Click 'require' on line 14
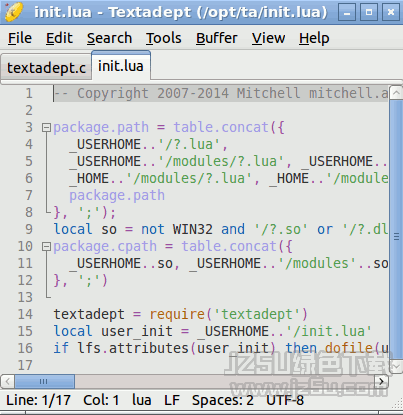This screenshot has width=403, height=415. pyautogui.click(x=177, y=314)
